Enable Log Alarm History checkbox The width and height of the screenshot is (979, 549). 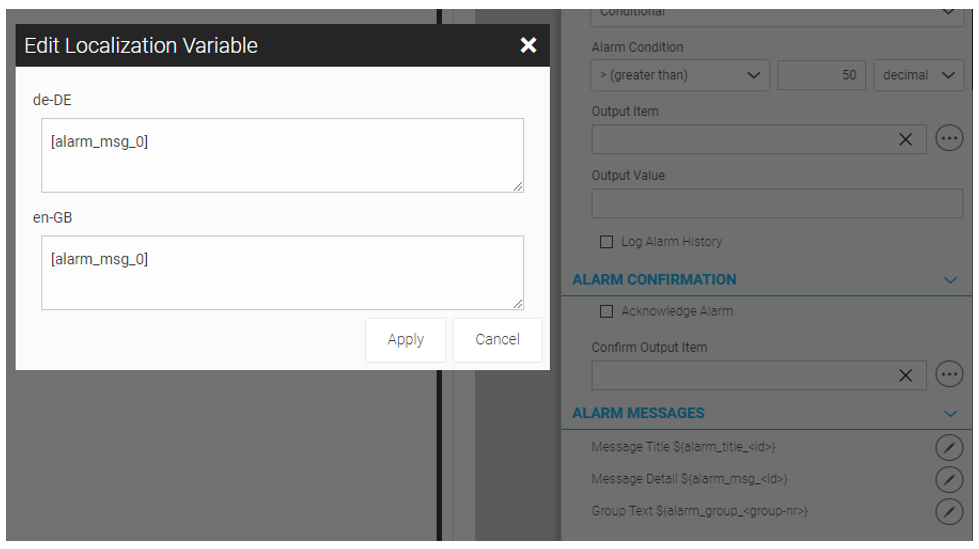coord(606,241)
